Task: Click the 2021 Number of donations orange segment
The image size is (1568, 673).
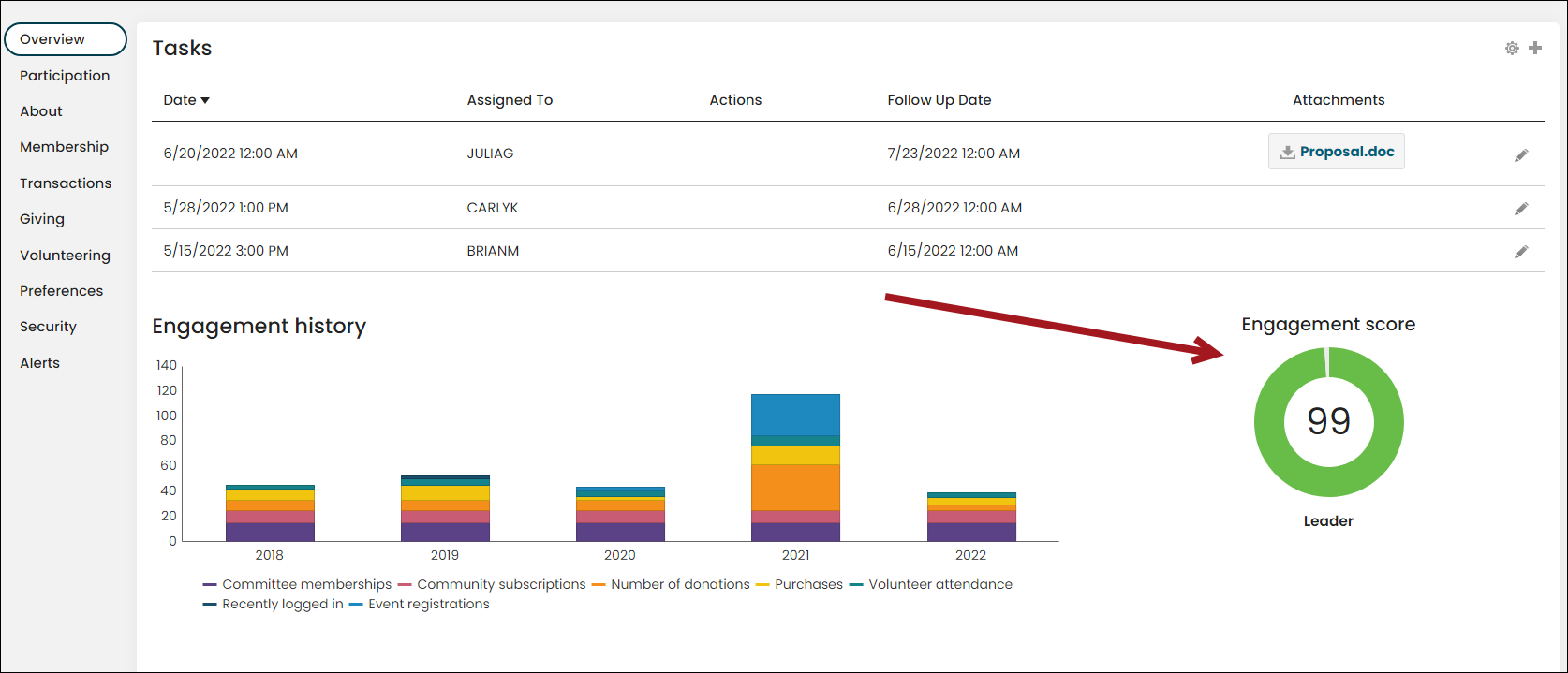Action: pyautogui.click(x=795, y=488)
